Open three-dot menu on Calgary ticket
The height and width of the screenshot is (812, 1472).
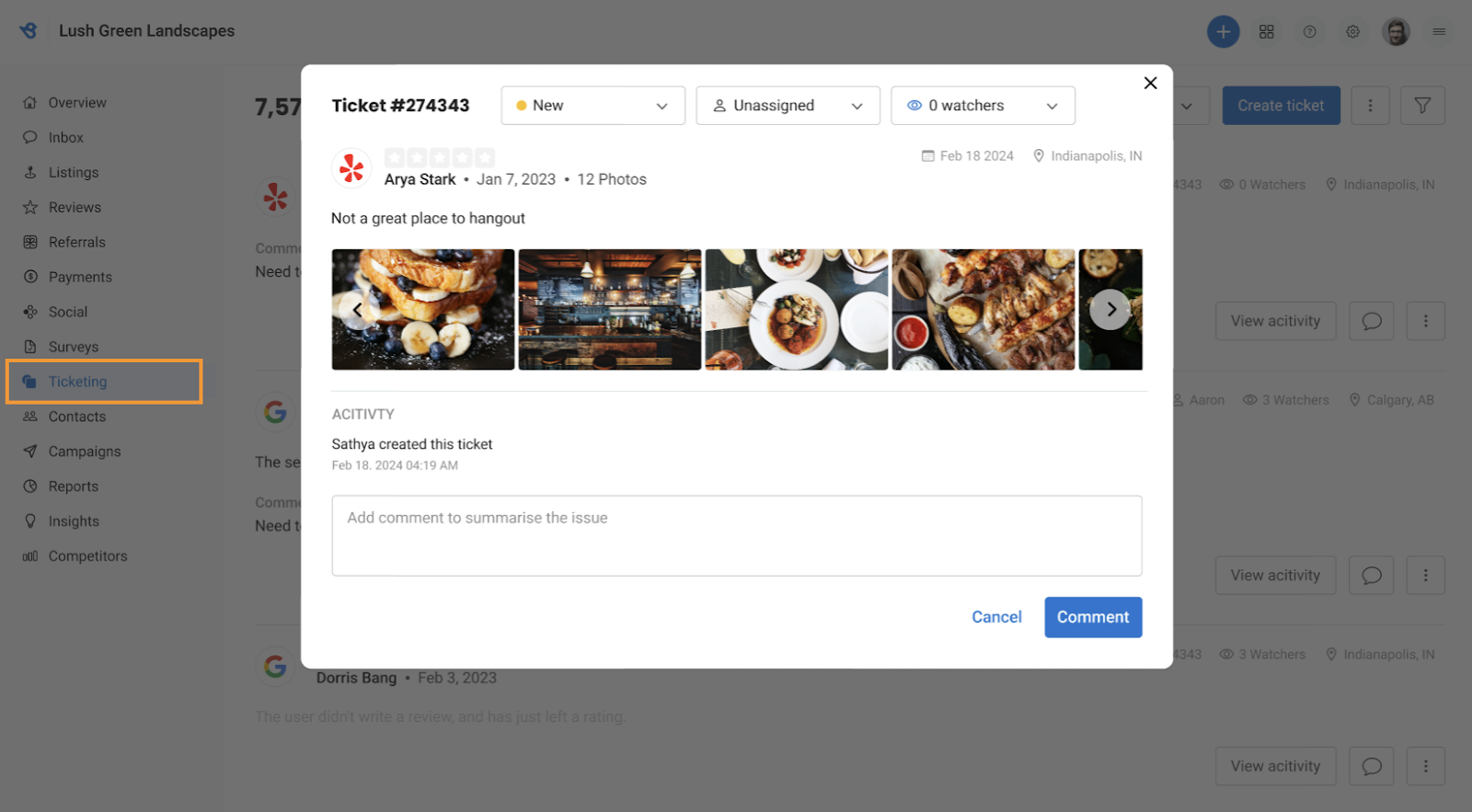[x=1426, y=576]
